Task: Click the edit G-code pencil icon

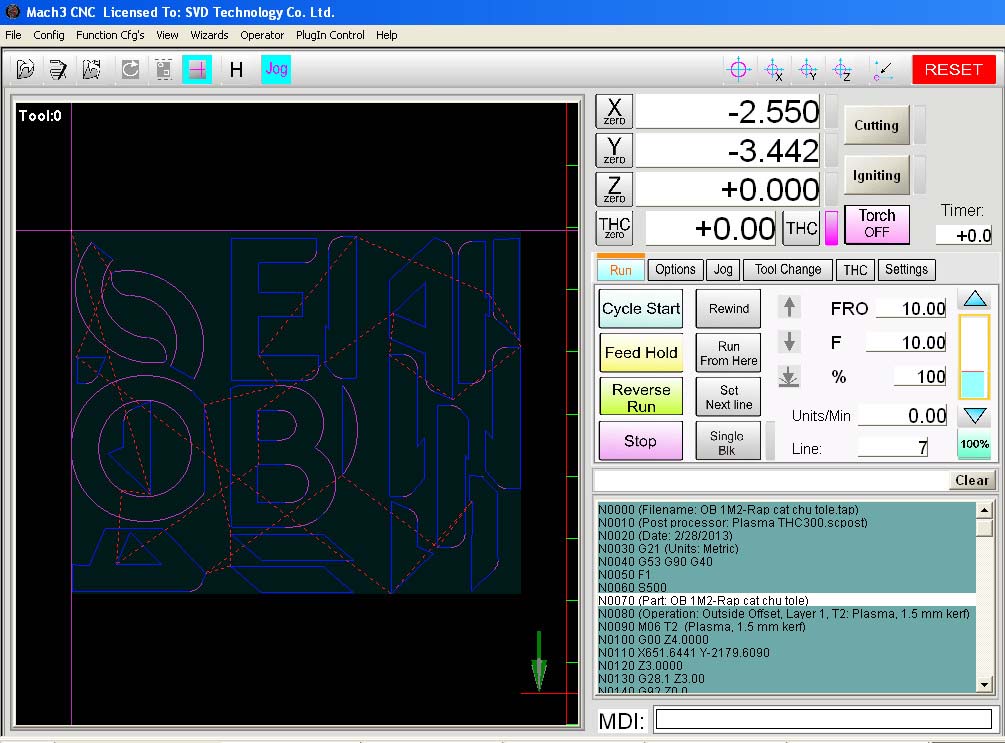Action: coord(59,69)
